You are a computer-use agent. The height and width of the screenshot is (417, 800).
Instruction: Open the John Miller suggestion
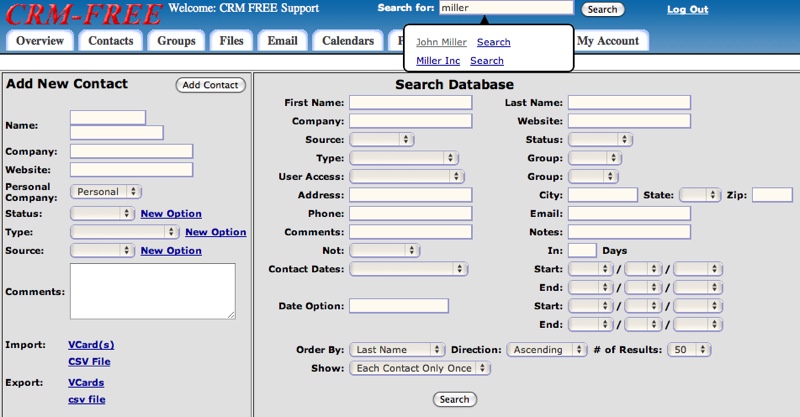441,42
